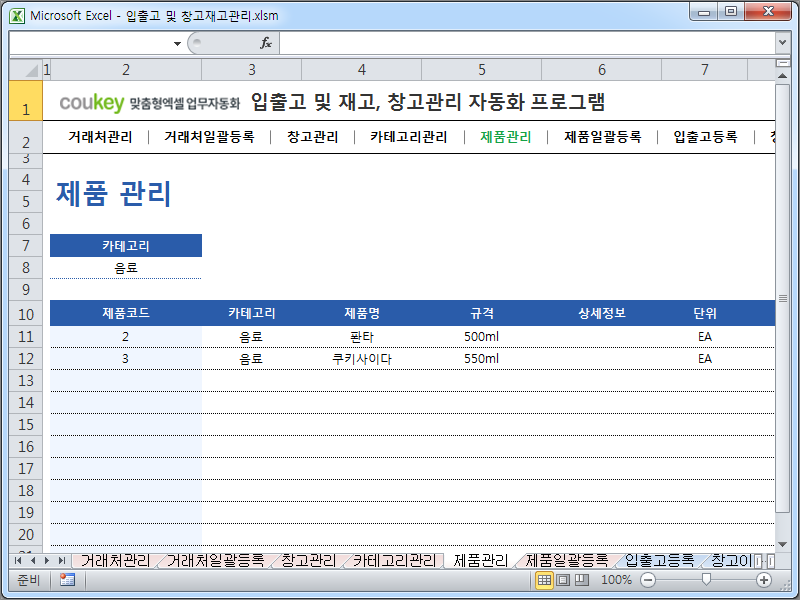Click the formula bar input field
Viewport: 800px width, 600px height.
[x=527, y=43]
